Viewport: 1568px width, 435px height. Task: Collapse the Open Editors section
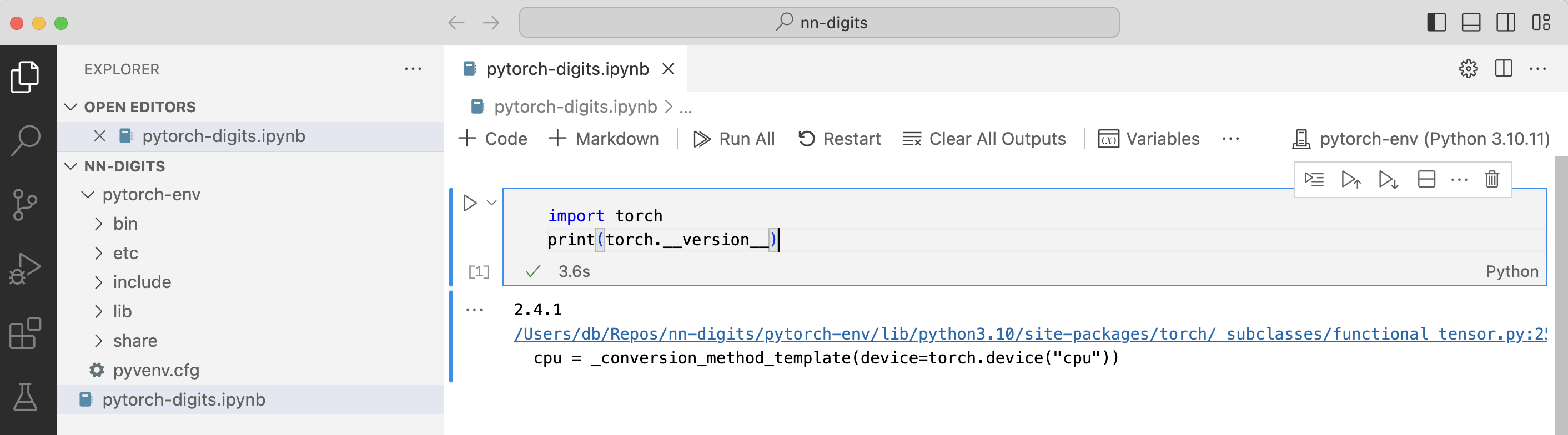point(71,107)
